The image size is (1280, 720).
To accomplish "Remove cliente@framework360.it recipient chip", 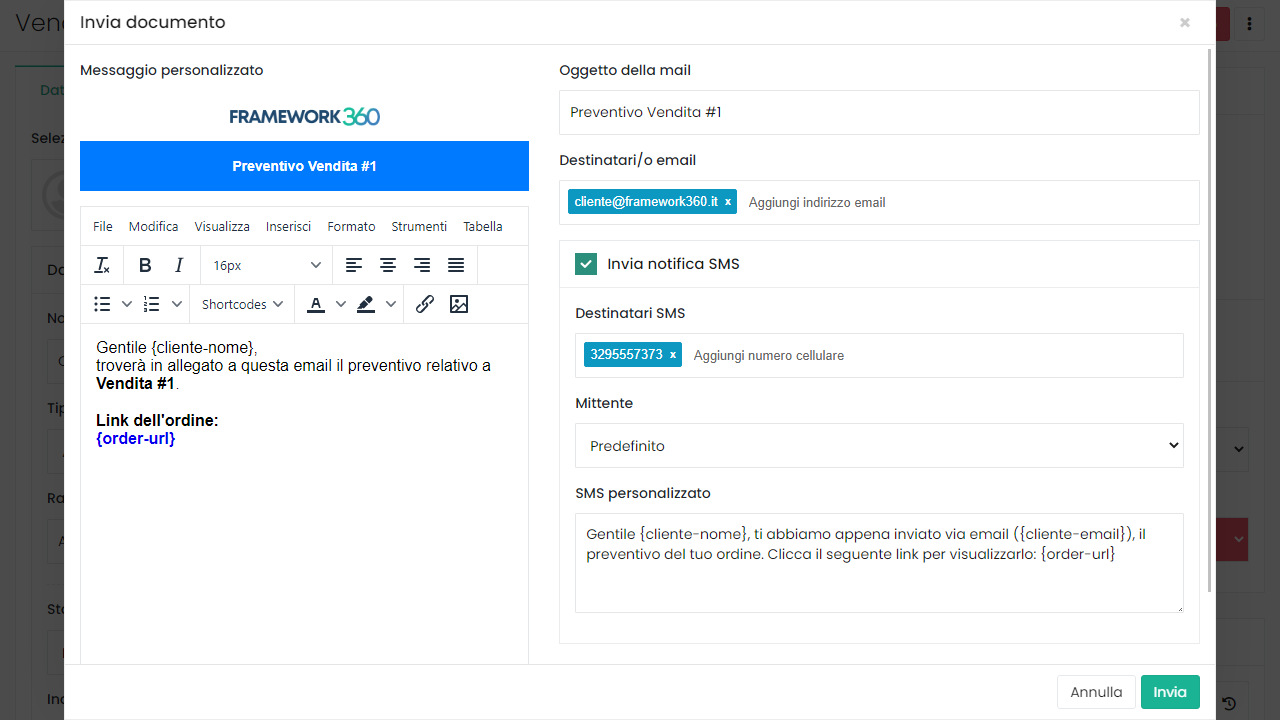I will point(728,202).
